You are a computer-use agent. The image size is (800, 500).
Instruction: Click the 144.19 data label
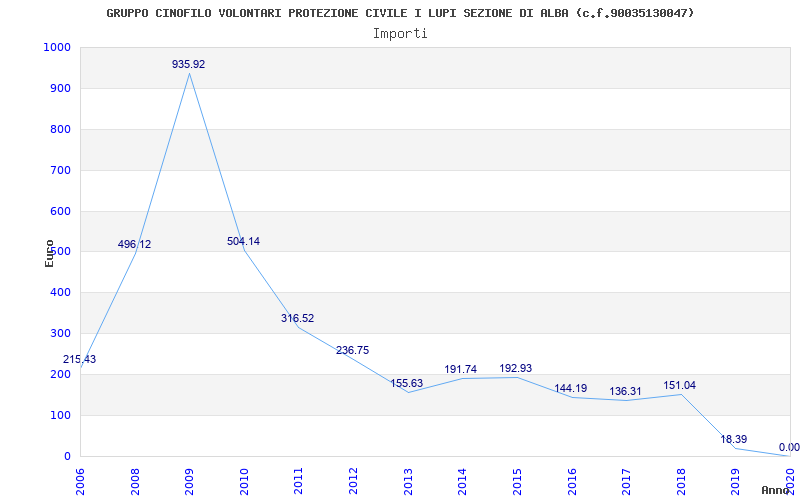570,388
